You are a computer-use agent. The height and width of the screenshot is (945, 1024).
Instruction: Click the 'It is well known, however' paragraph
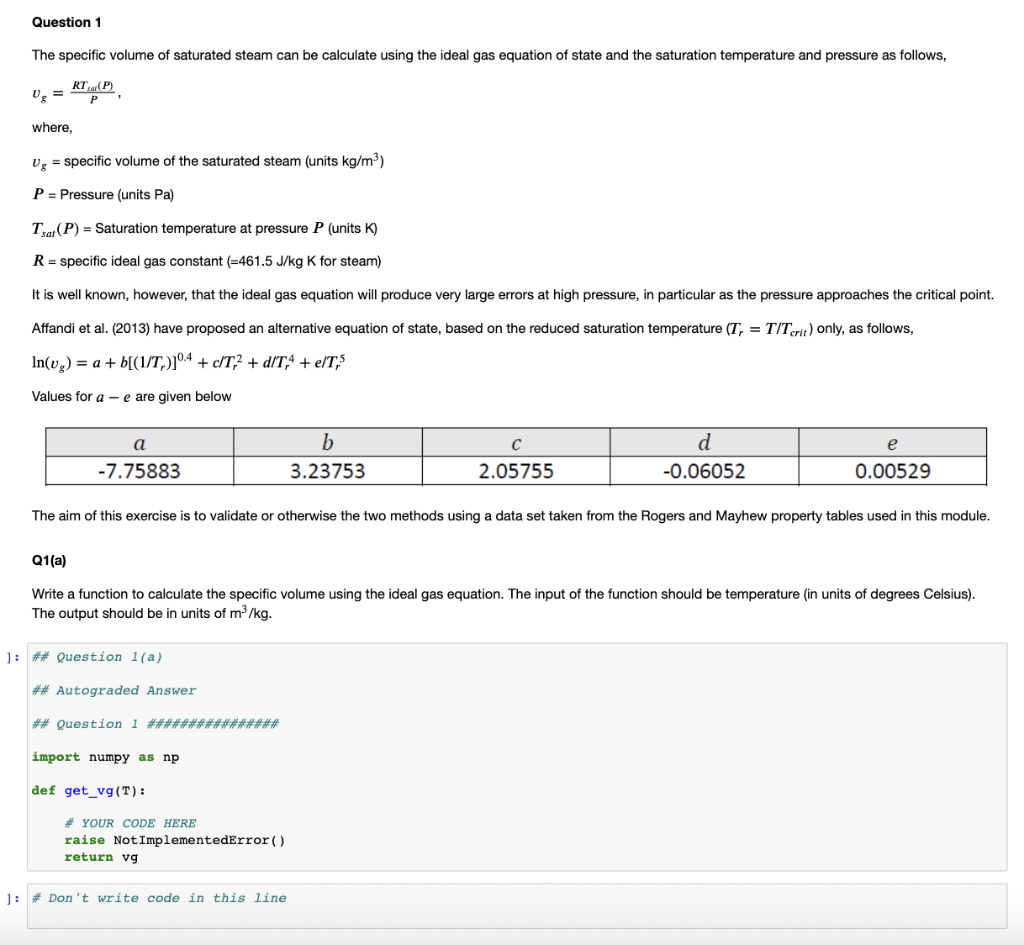coord(513,295)
